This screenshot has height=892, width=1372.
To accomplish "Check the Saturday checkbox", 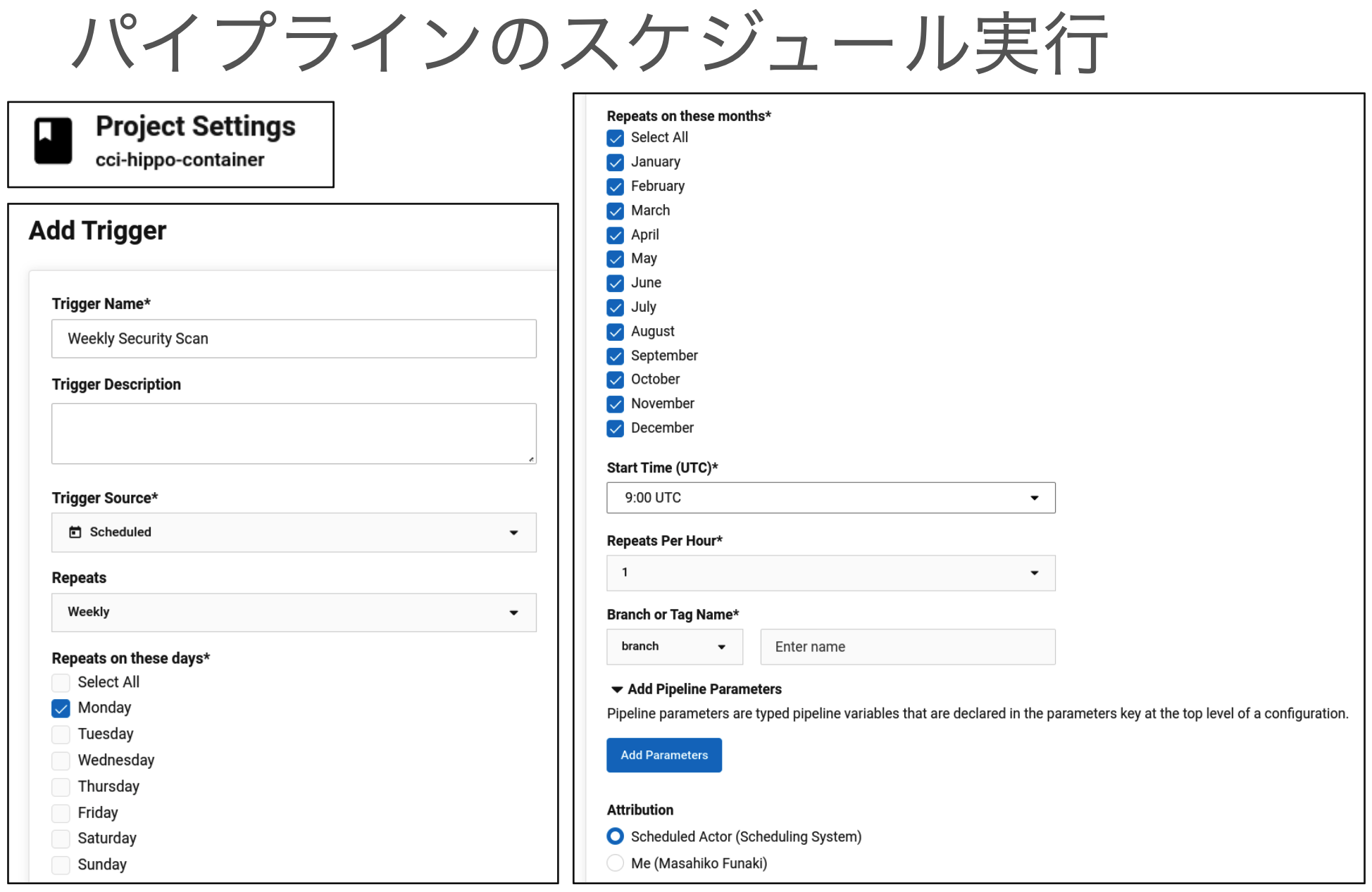I will click(x=61, y=838).
